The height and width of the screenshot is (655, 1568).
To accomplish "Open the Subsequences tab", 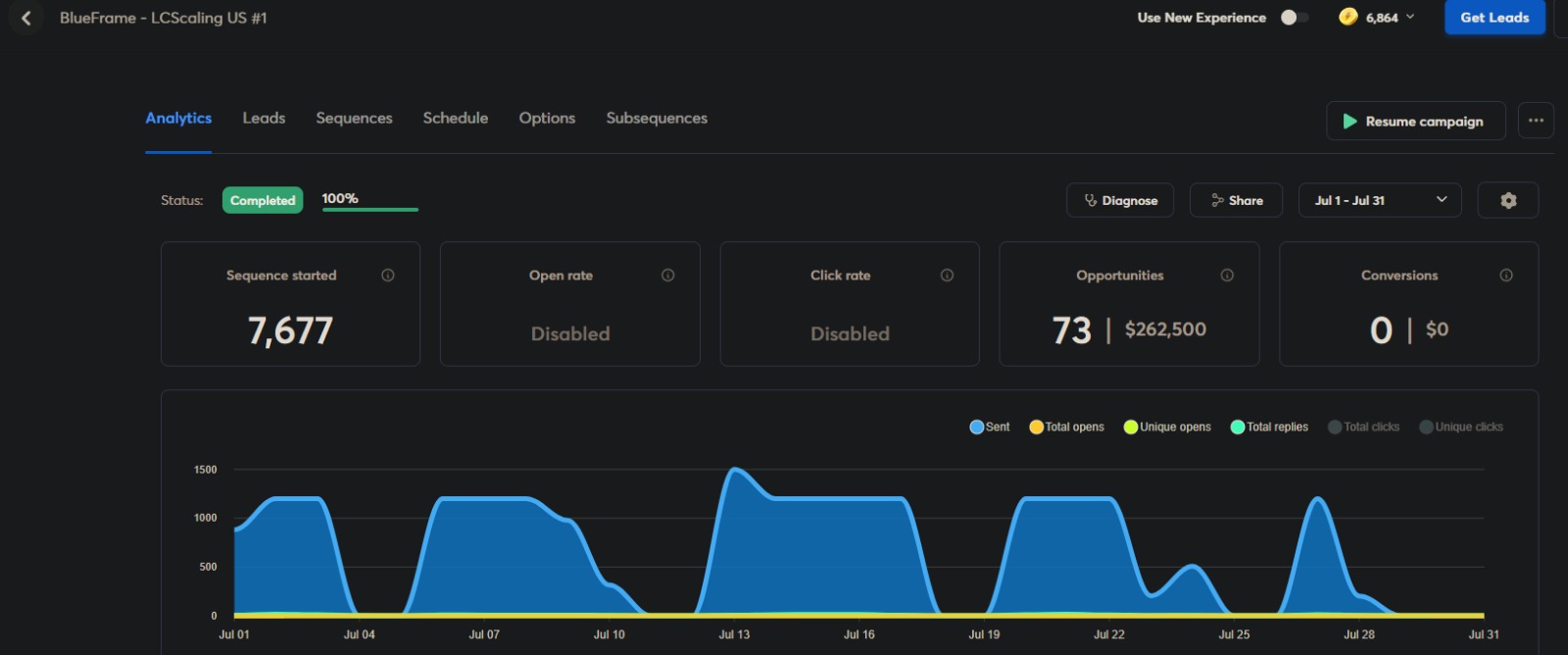I will pyautogui.click(x=657, y=118).
